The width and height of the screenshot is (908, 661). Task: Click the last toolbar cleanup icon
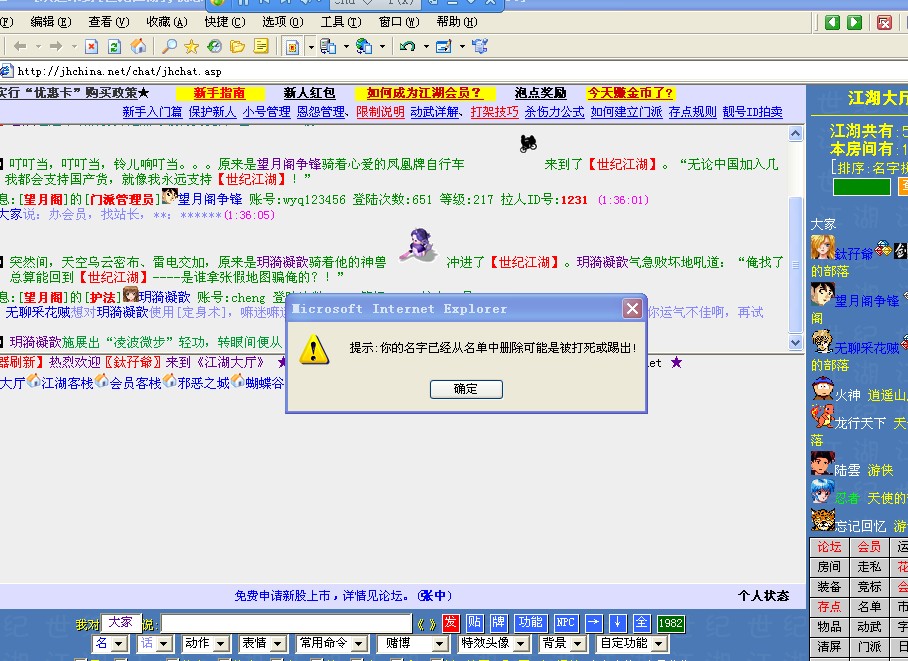coord(480,46)
